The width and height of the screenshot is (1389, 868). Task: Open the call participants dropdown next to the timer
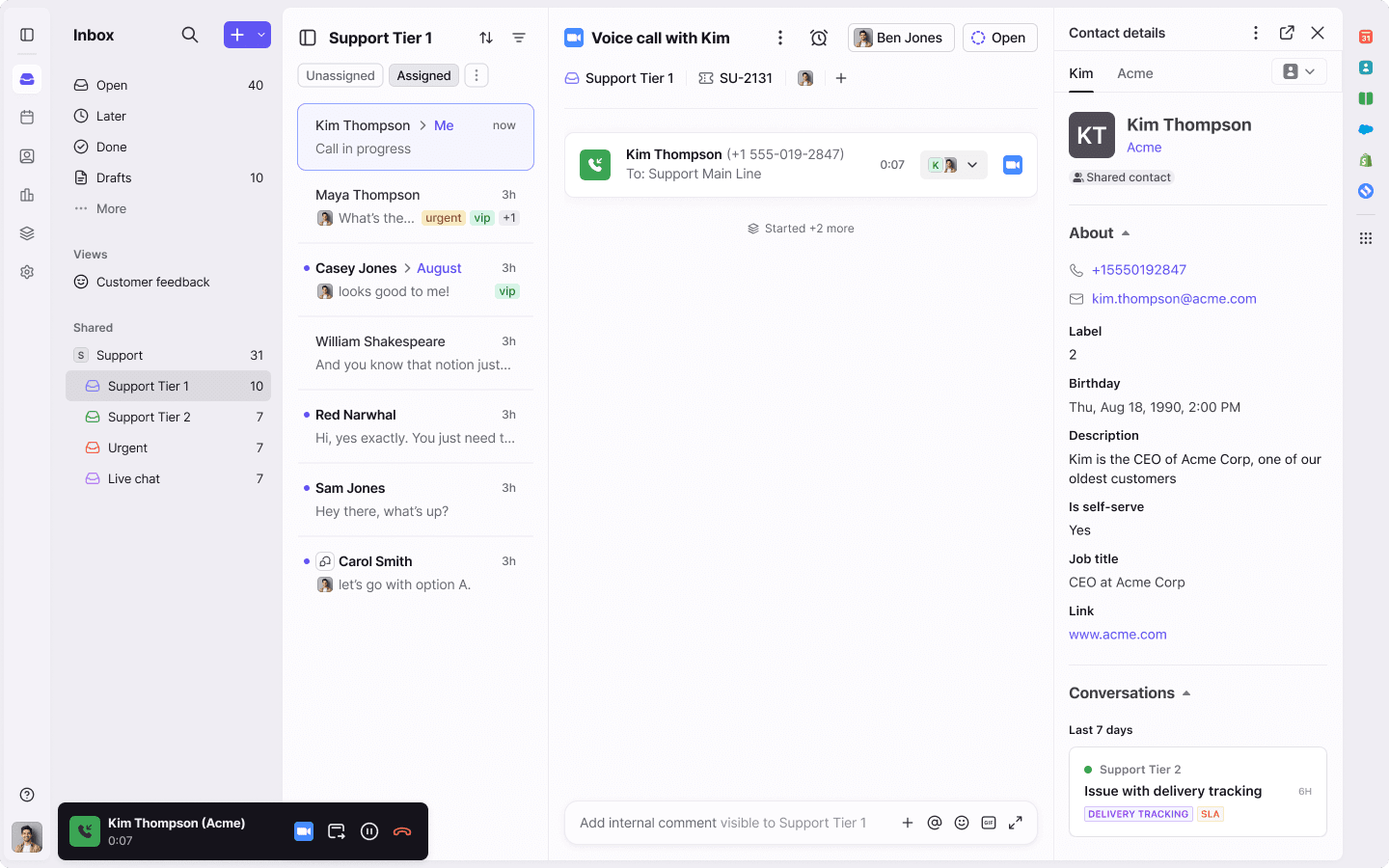coord(972,165)
